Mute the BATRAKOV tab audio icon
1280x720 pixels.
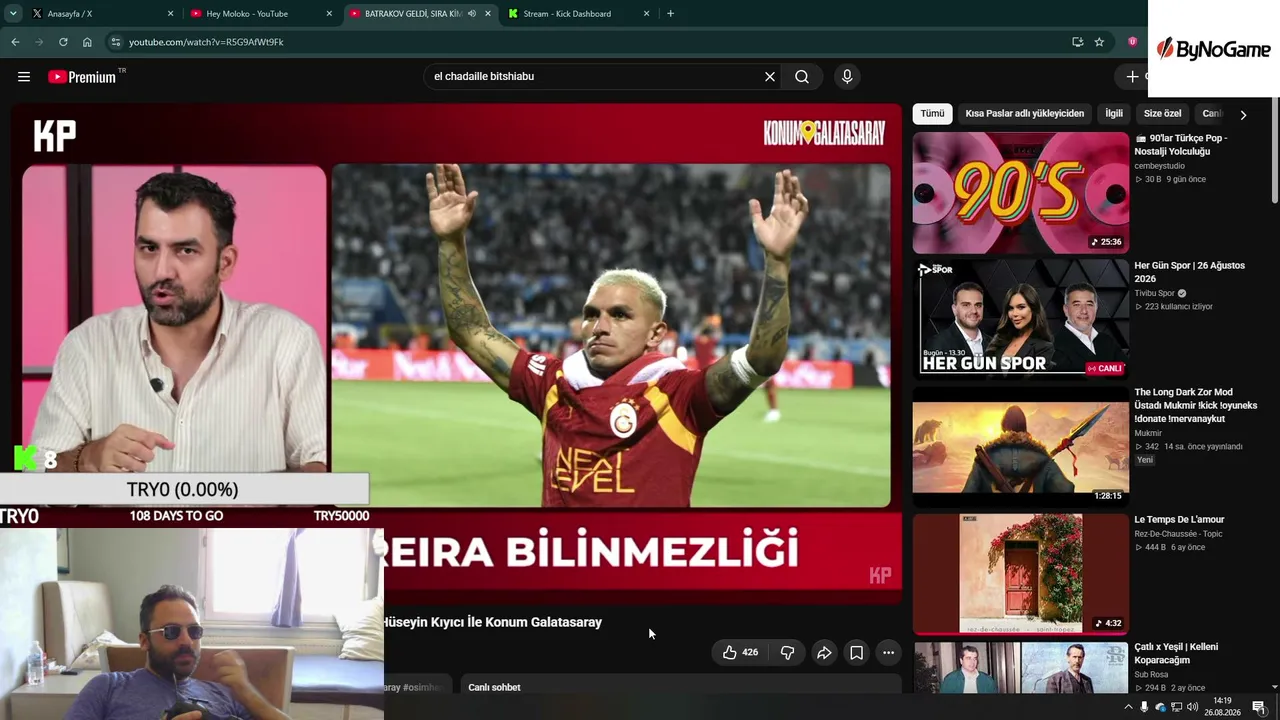click(x=472, y=14)
